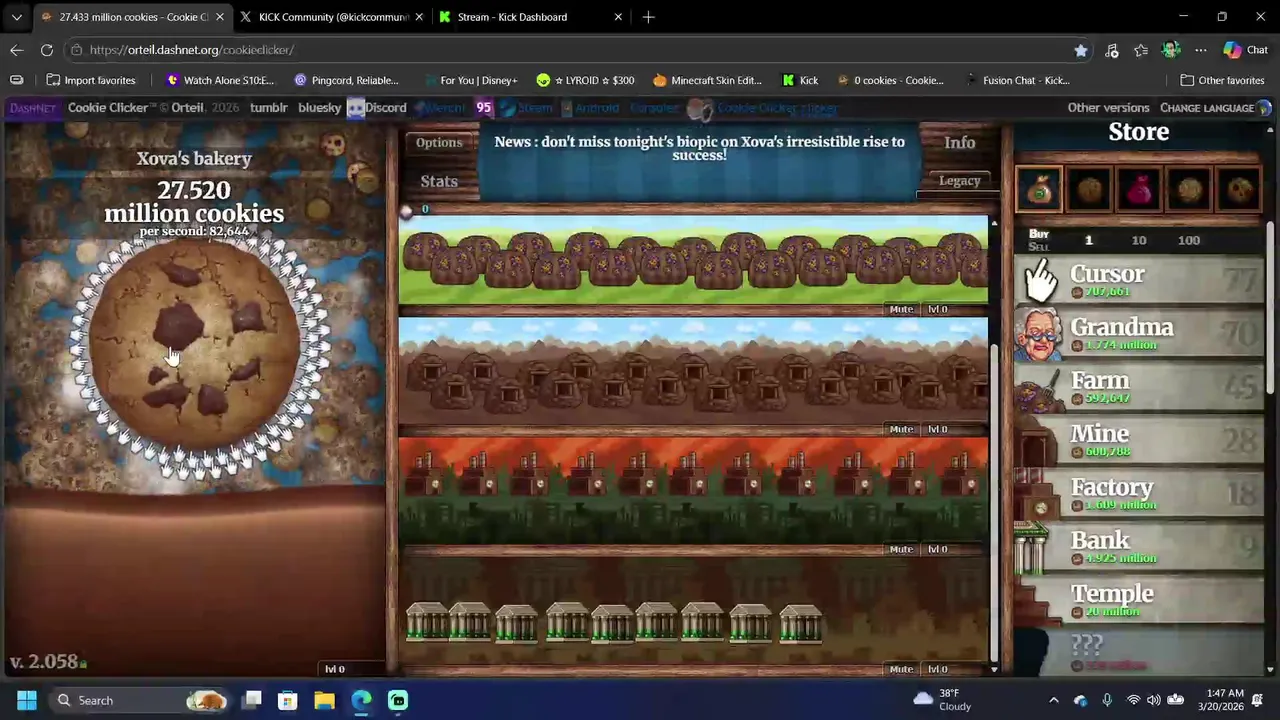
Task: Click the microphone icon in system tray
Action: tap(1107, 700)
